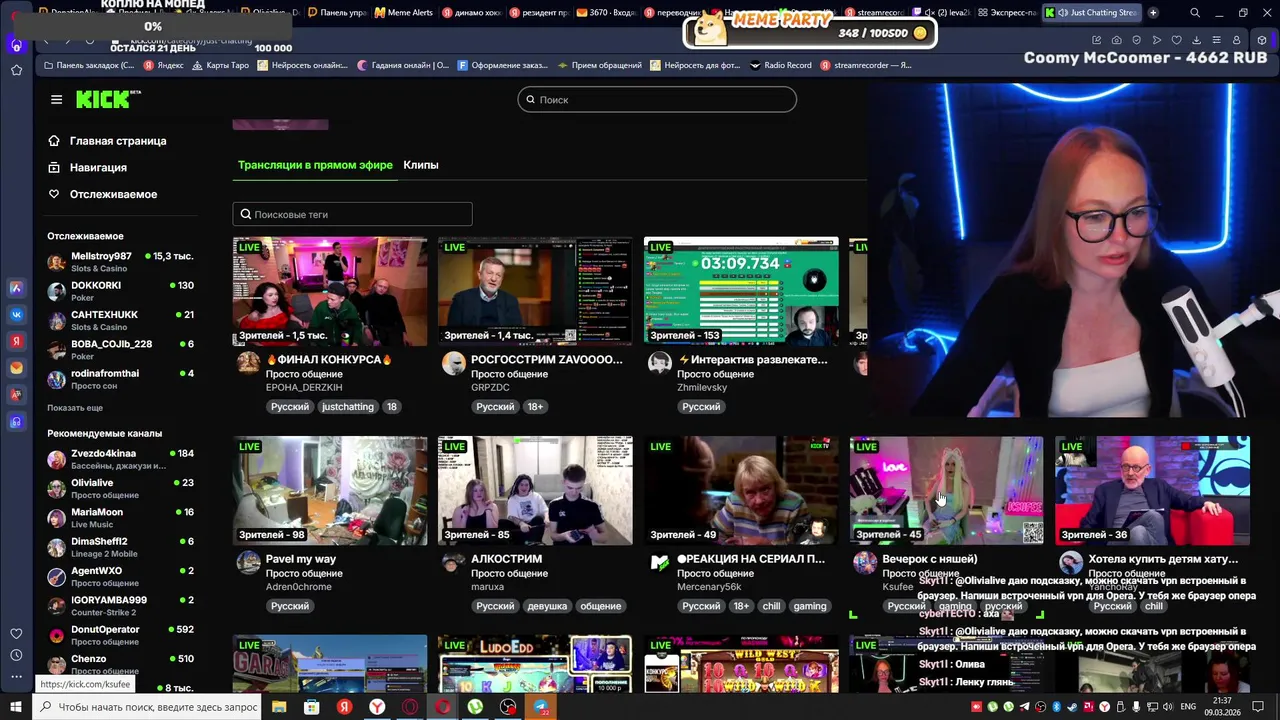Open Mellstroy987 followed channel
Viewport: 1280px width, 720px height.
(120, 262)
